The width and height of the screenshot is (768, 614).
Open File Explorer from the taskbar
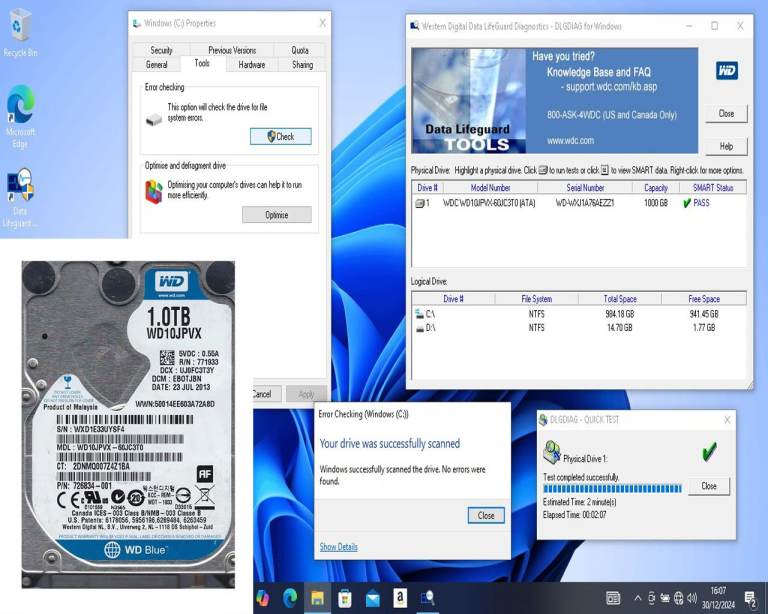click(318, 598)
